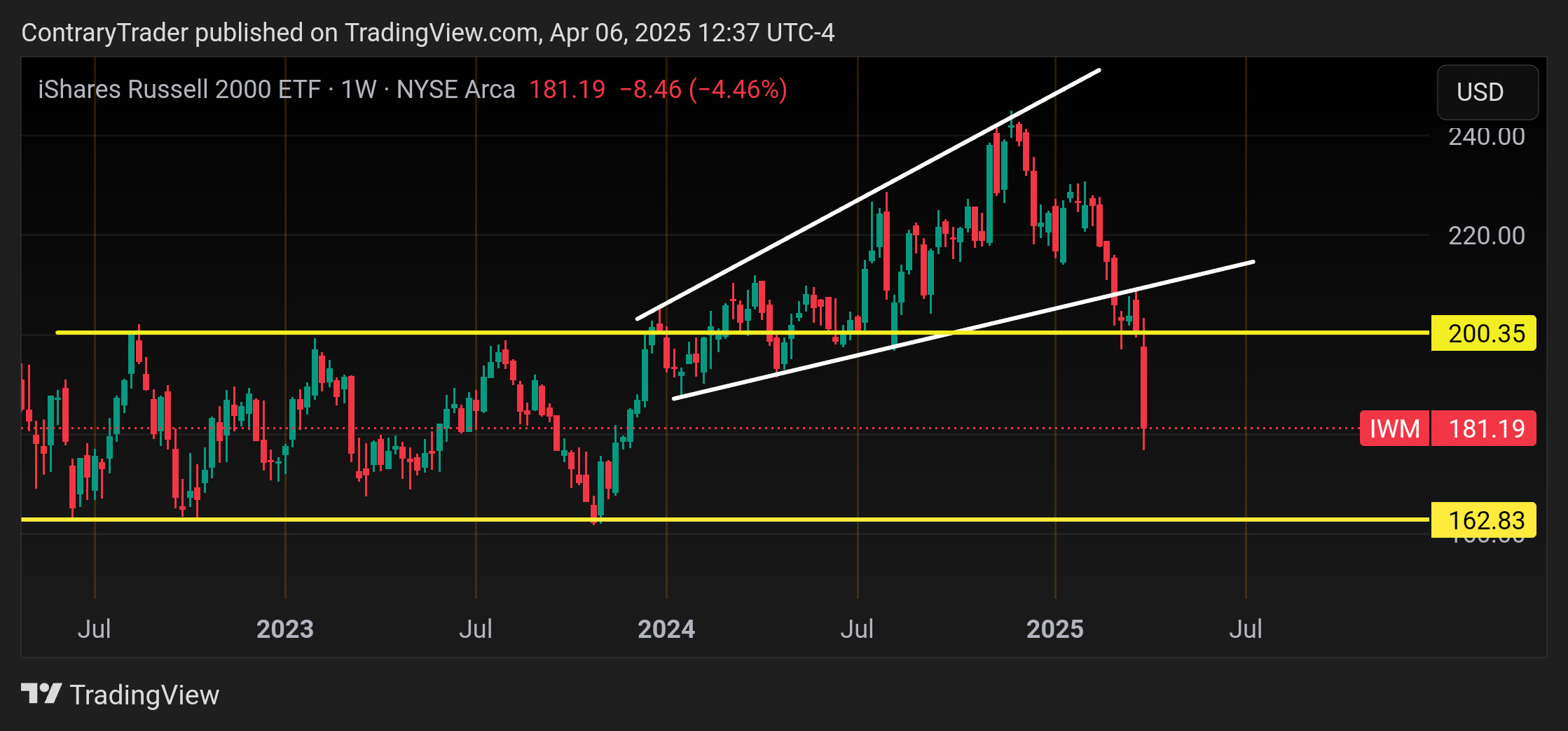The width and height of the screenshot is (1568, 731).
Task: Click the TradingView wordmark text
Action: coord(144,695)
